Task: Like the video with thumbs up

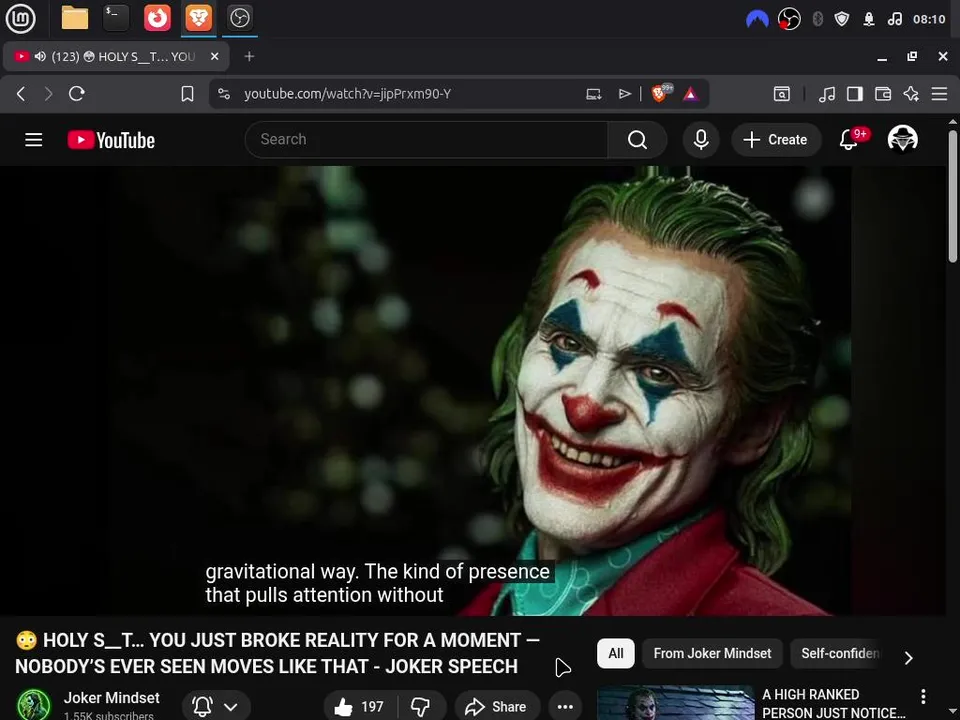Action: [360, 707]
